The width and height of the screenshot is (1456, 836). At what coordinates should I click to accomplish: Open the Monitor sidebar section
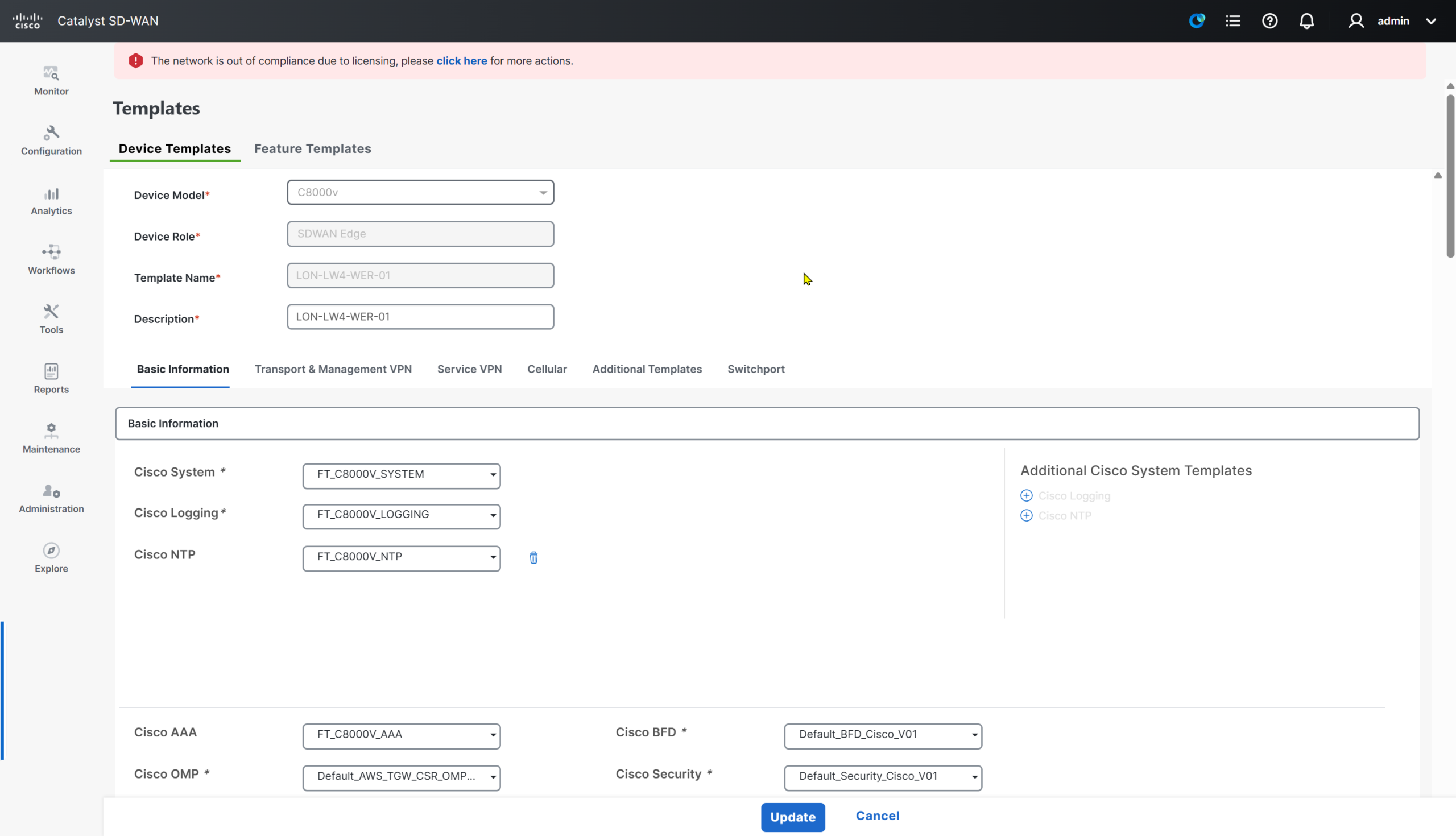pos(51,81)
